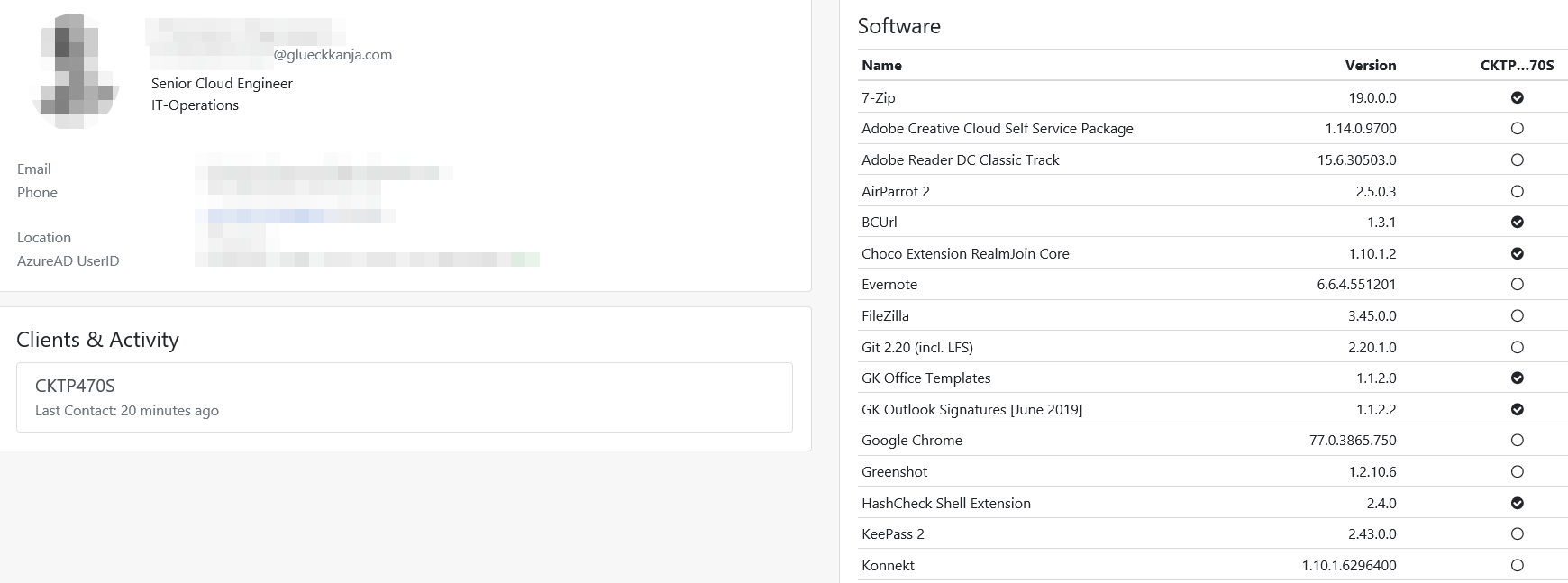
Task: Select Choco Extension RealmJoin Core entry
Action: pos(965,253)
